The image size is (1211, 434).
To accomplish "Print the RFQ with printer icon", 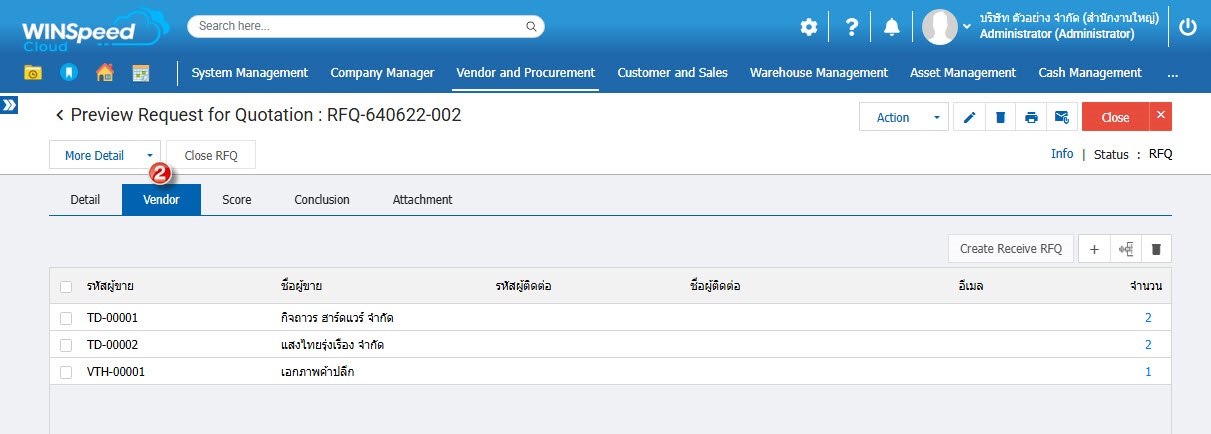I will tap(1031, 117).
